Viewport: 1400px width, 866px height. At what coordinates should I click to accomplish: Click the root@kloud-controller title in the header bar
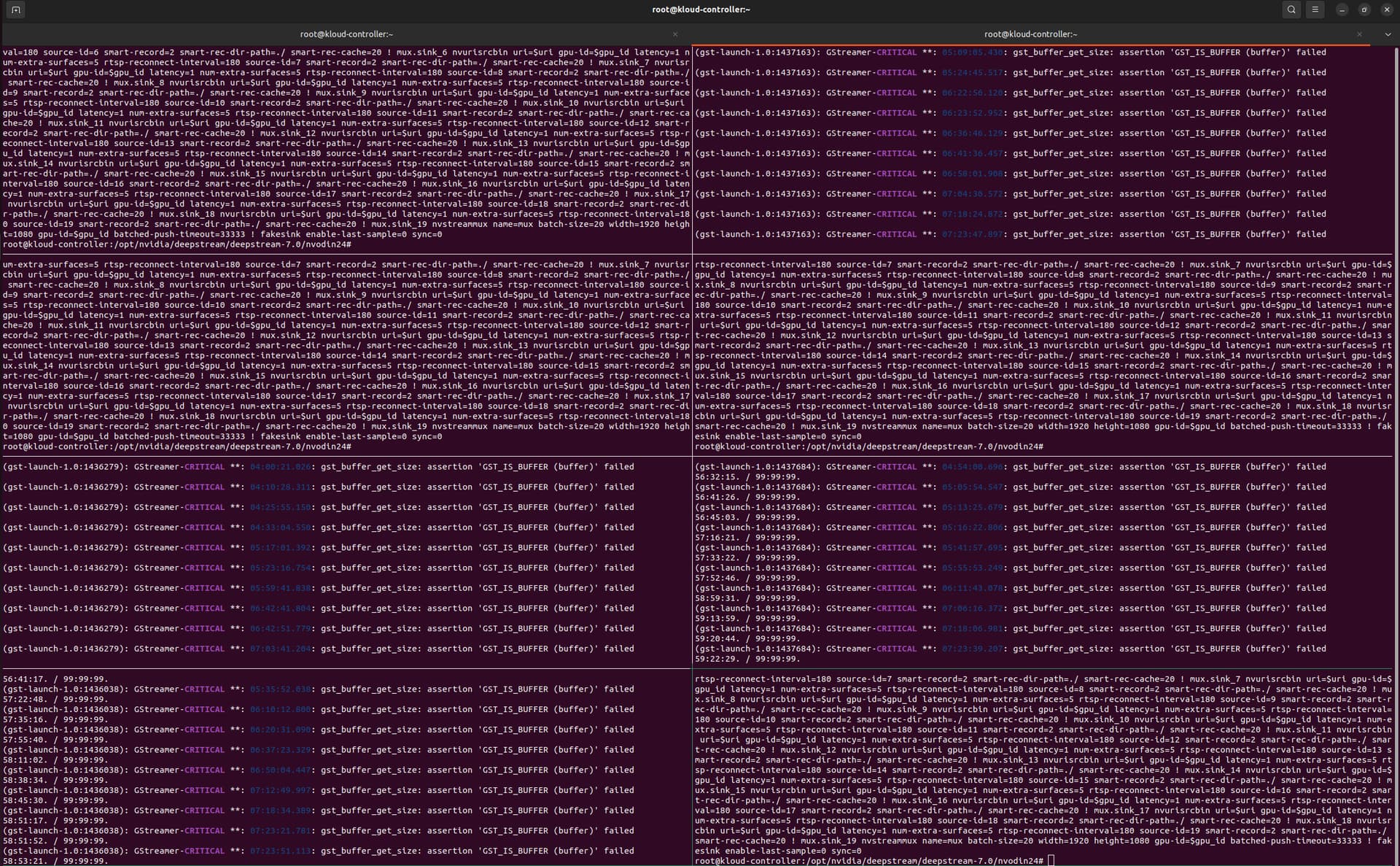pos(700,9)
